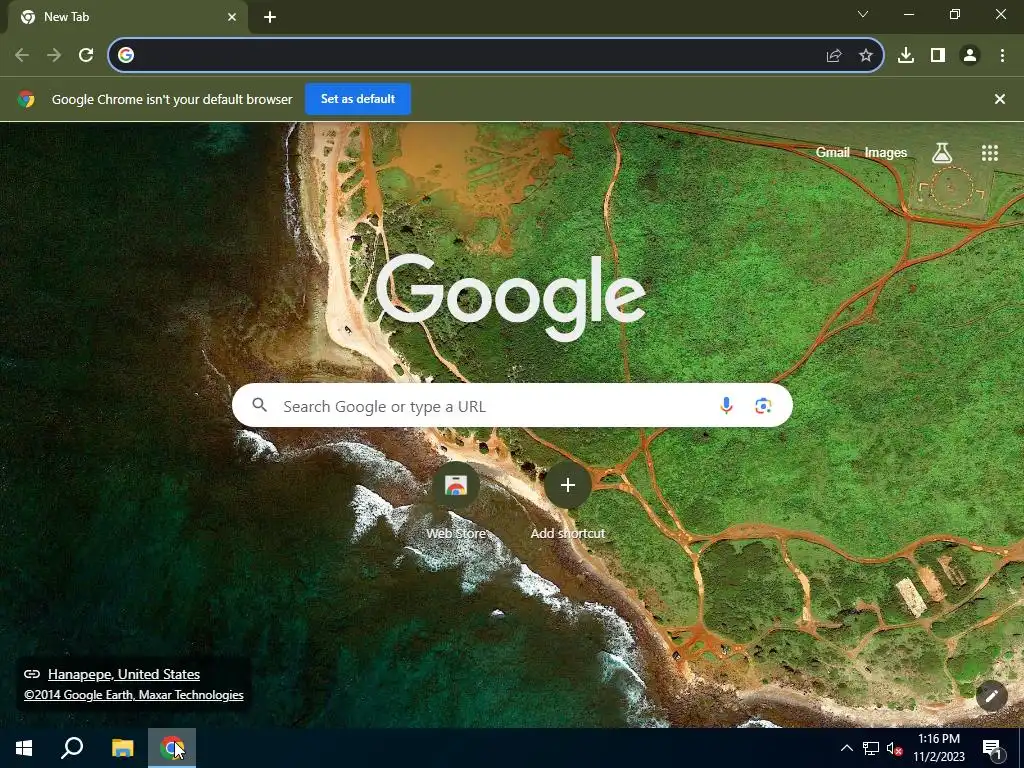Bookmark this tab with the star icon
The image size is (1024, 768).
866,56
